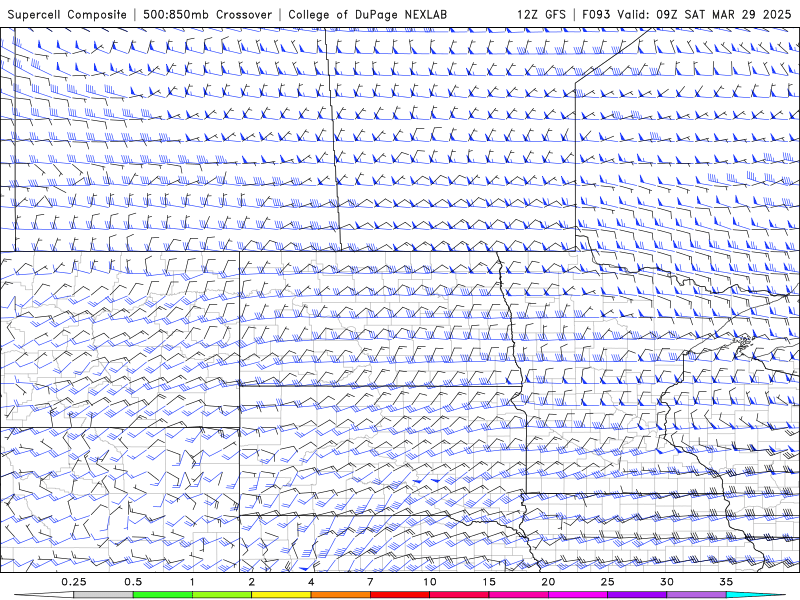800x600 pixels.
Task: Click the colorbar label "20"
Action: pyautogui.click(x=548, y=582)
